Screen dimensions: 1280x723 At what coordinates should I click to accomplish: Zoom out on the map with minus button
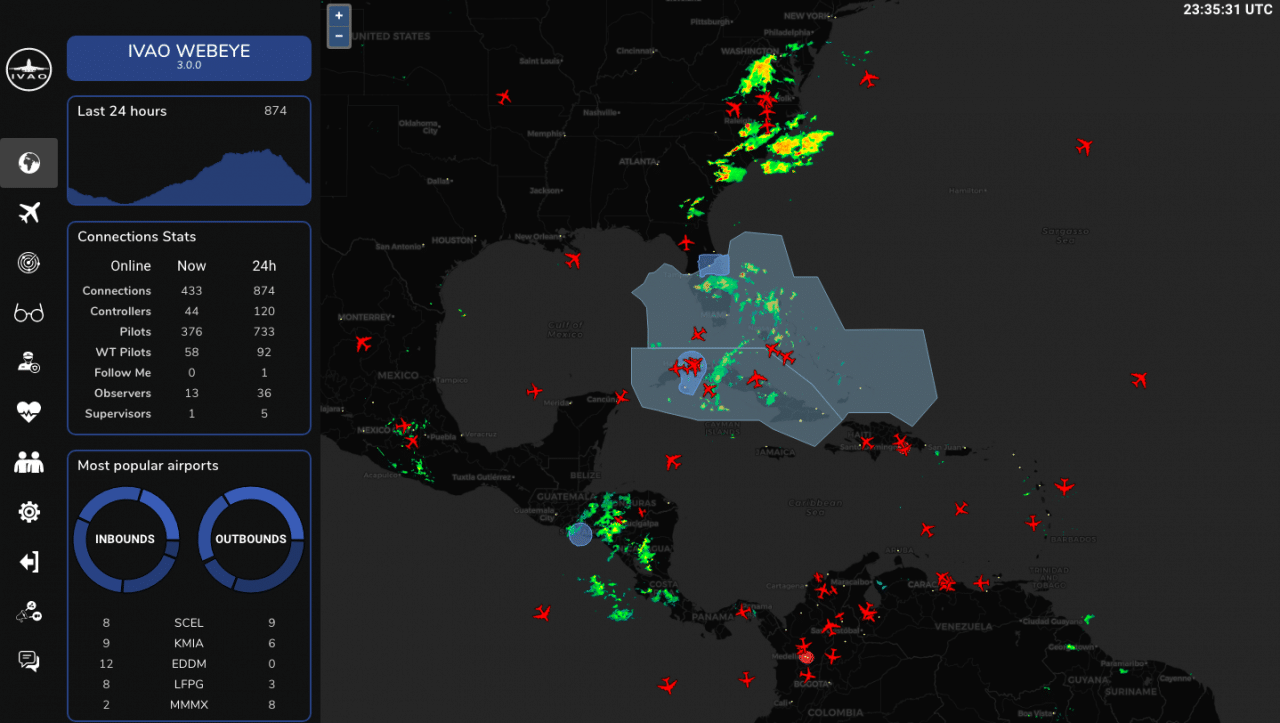click(x=339, y=37)
